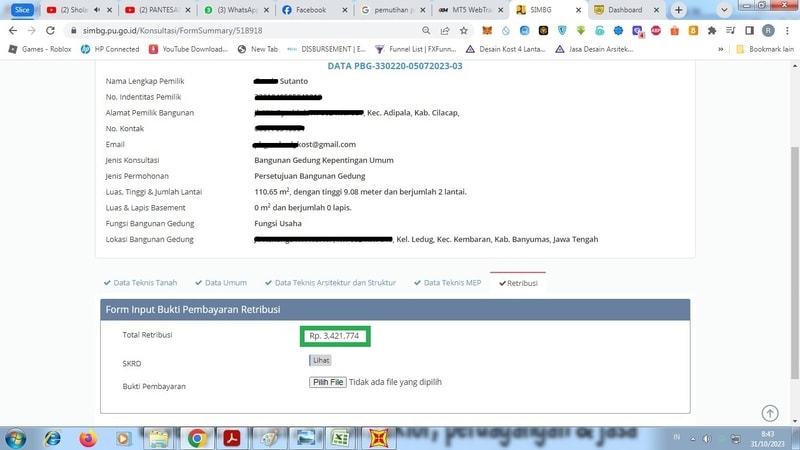Click Pilih File to upload Bukti Pembayaran
800x450 pixels.
click(x=328, y=382)
